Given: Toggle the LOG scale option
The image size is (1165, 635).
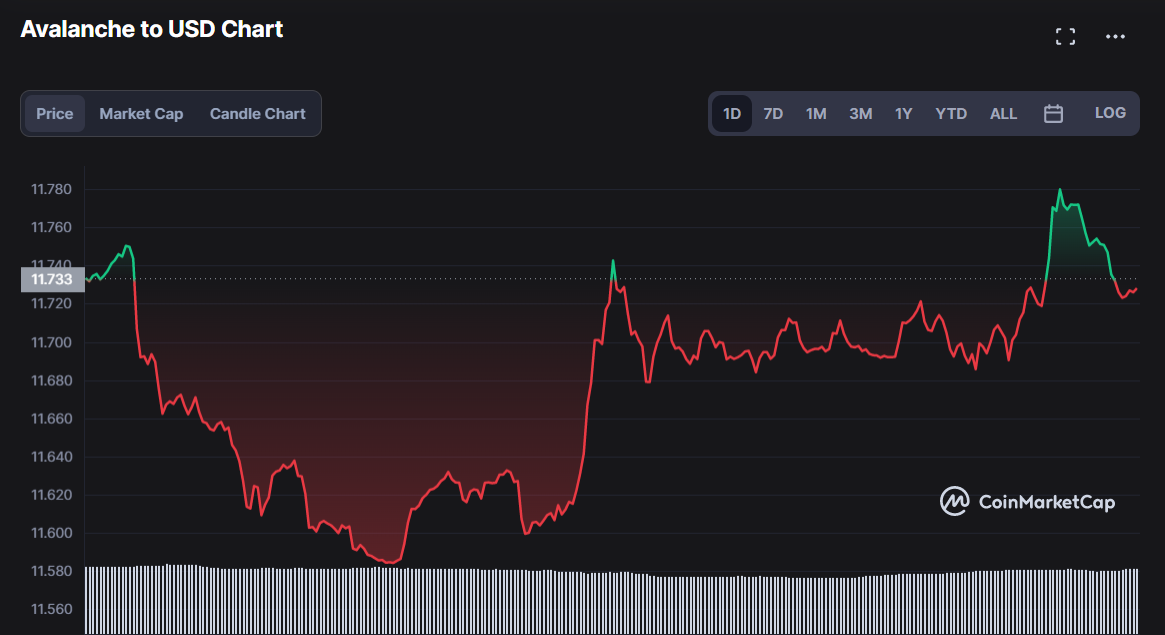Looking at the screenshot, I should coord(1110,113).
